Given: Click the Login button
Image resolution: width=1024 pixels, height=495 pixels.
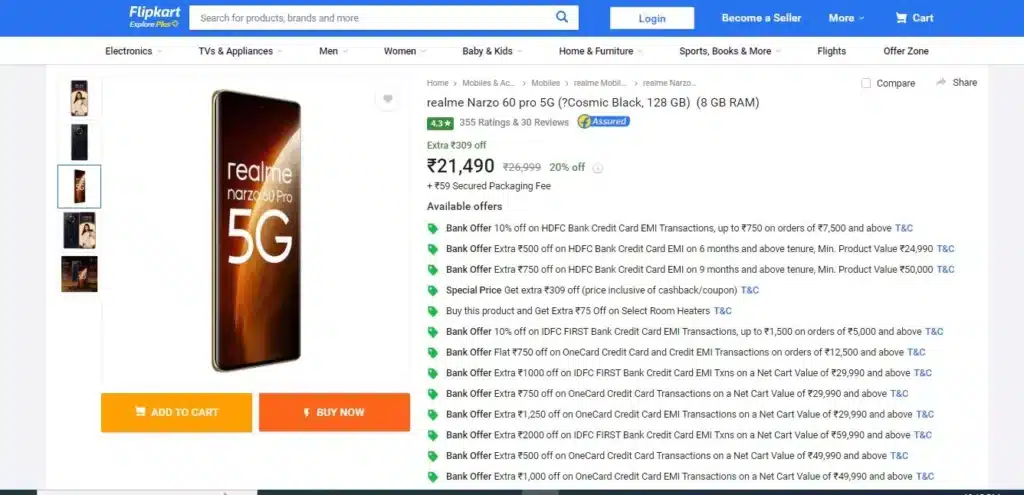Looking at the screenshot, I should 652,18.
